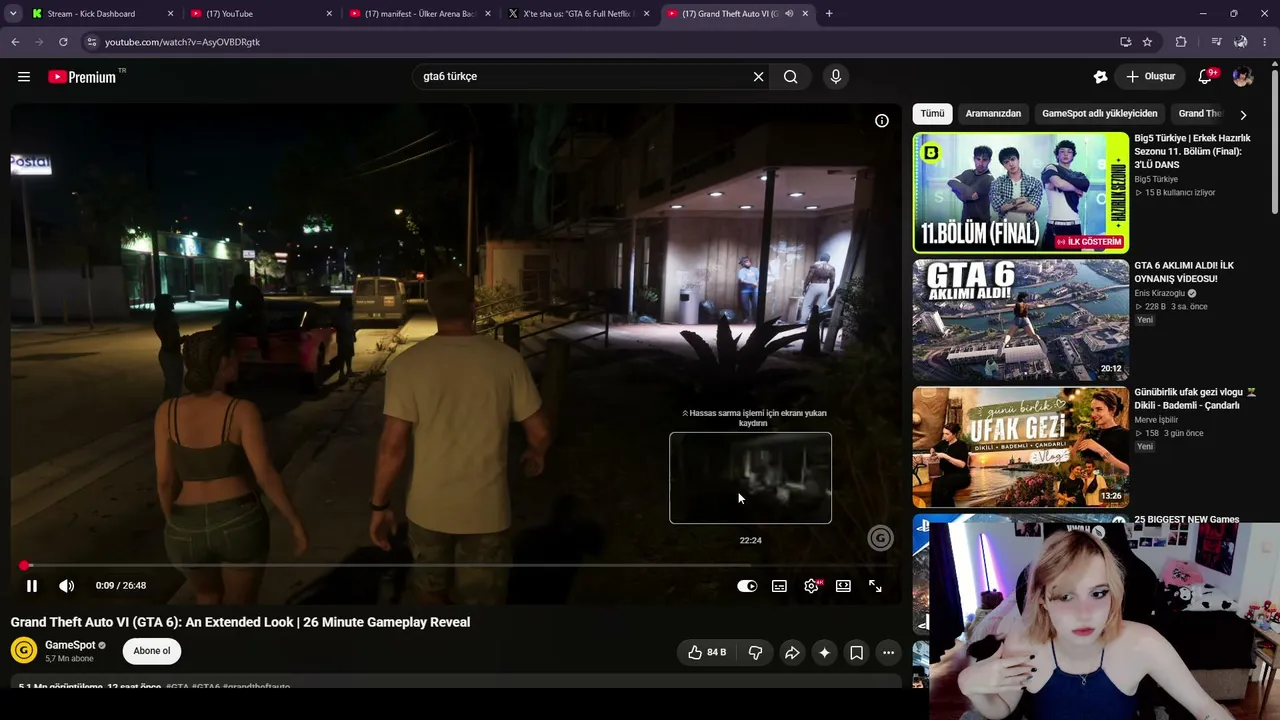Toggle subtitles on the player

pos(779,586)
